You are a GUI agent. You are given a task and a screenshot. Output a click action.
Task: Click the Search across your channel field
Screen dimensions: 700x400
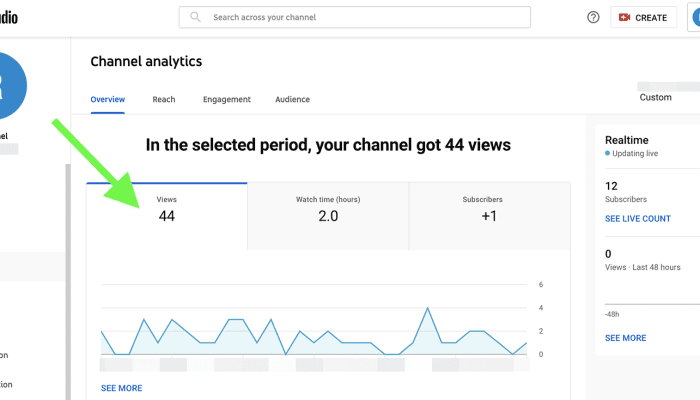coord(355,17)
